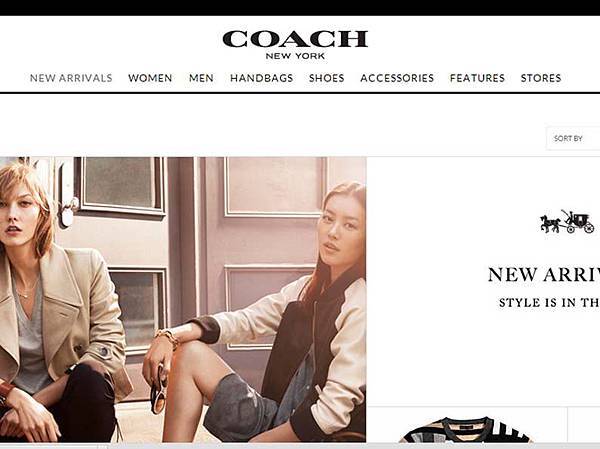Expand the Sort By dropdown
Screen dimensions: 600x449
coord(573,138)
